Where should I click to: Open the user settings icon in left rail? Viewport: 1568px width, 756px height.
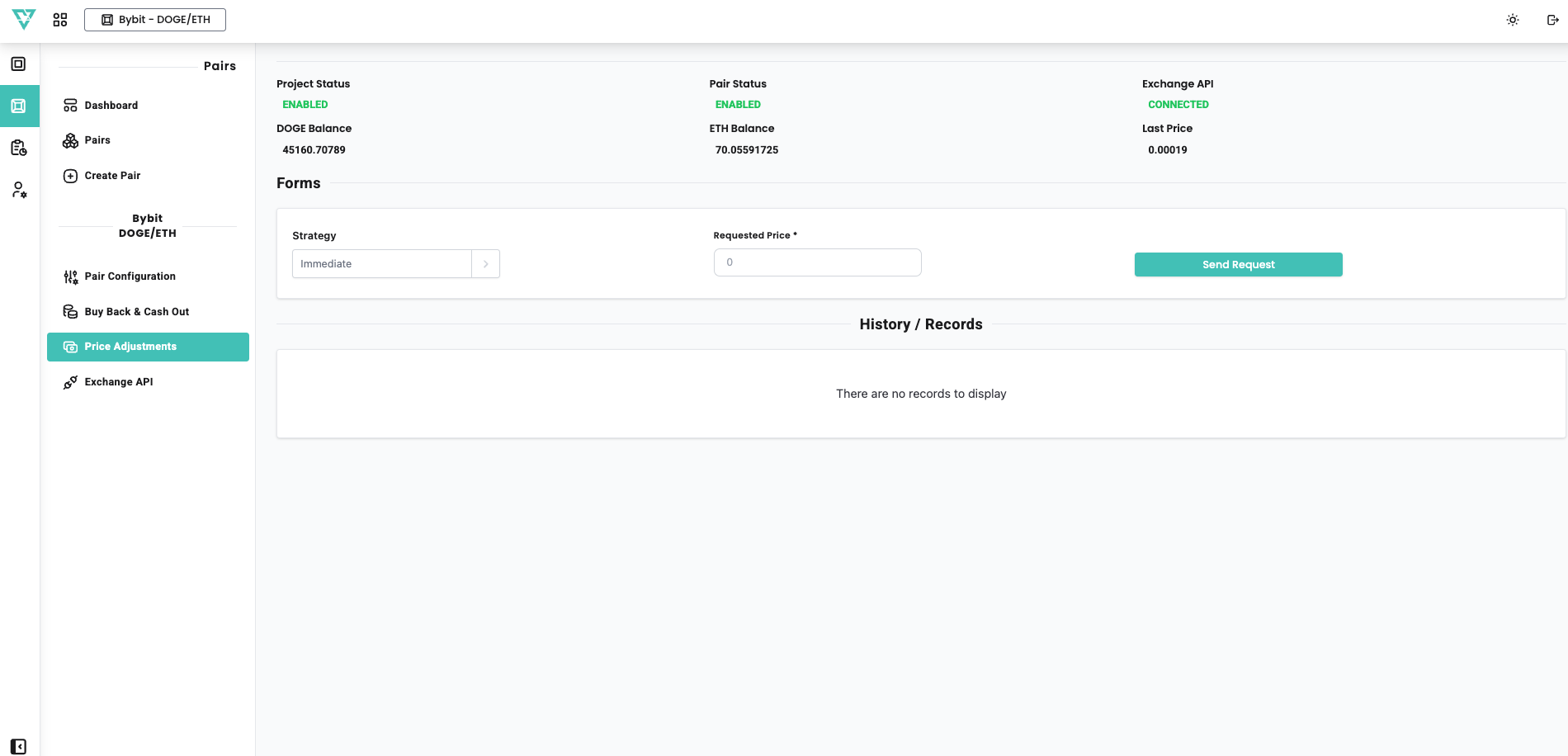click(19, 190)
